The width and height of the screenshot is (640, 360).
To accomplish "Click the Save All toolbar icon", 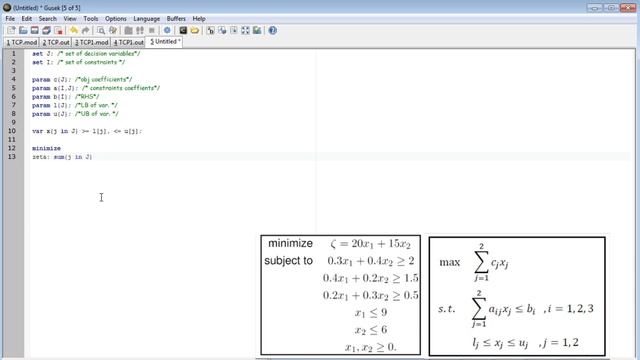I will pyautogui.click(x=47, y=30).
